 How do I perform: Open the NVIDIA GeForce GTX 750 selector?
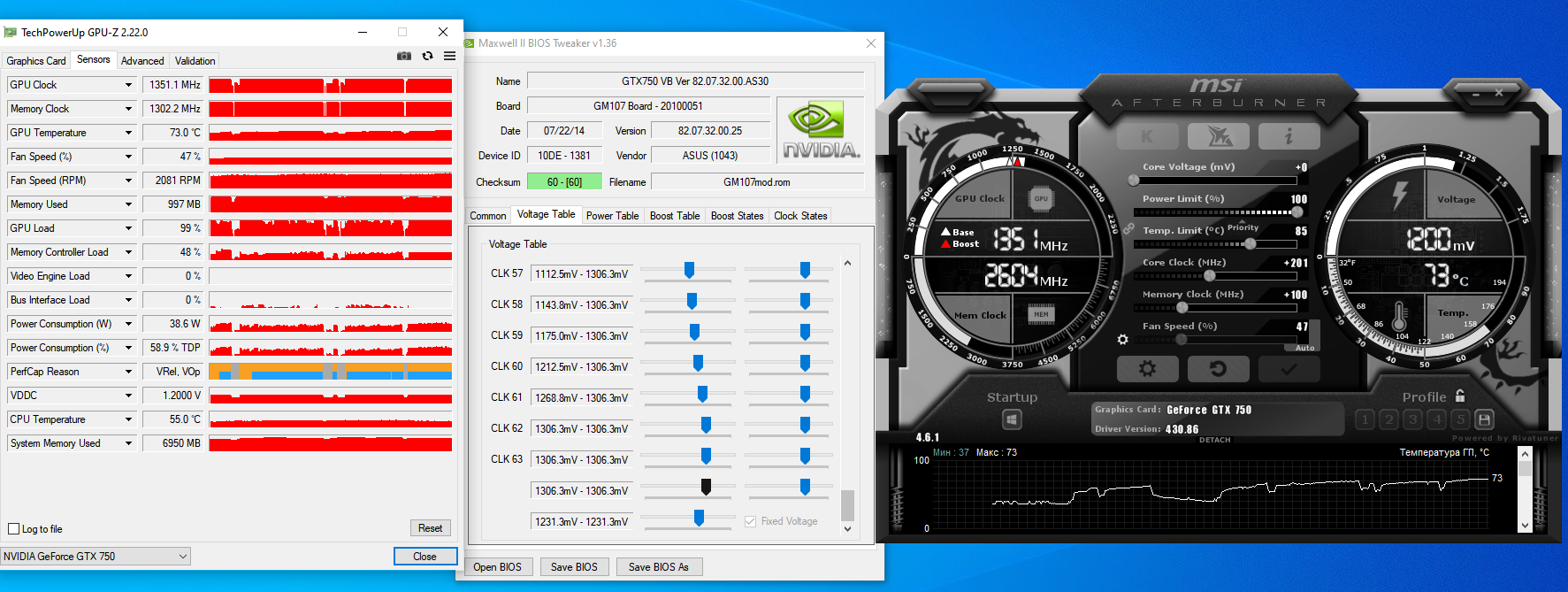96,557
